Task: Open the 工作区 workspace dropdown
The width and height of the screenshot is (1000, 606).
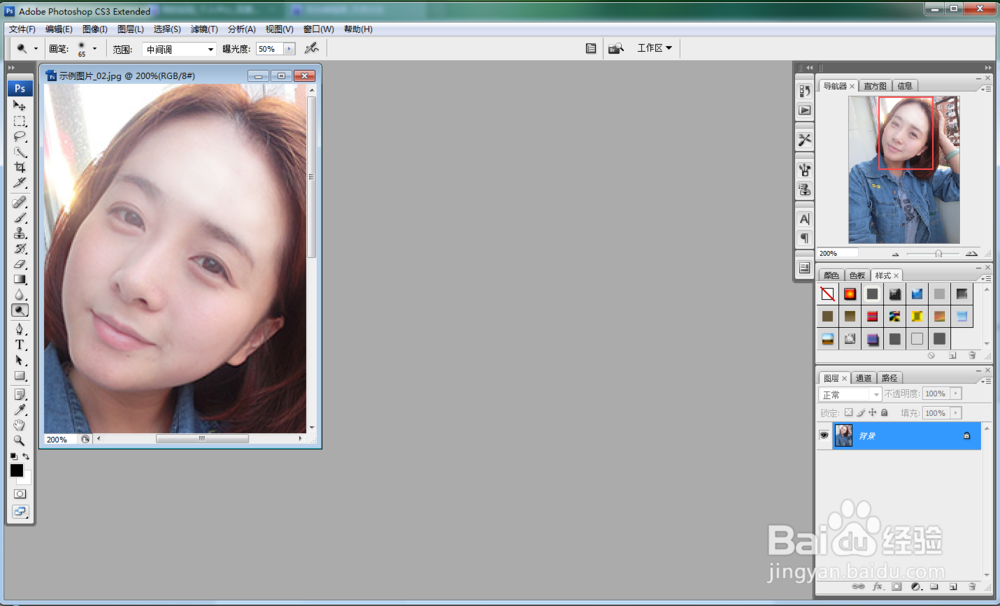Action: [654, 48]
